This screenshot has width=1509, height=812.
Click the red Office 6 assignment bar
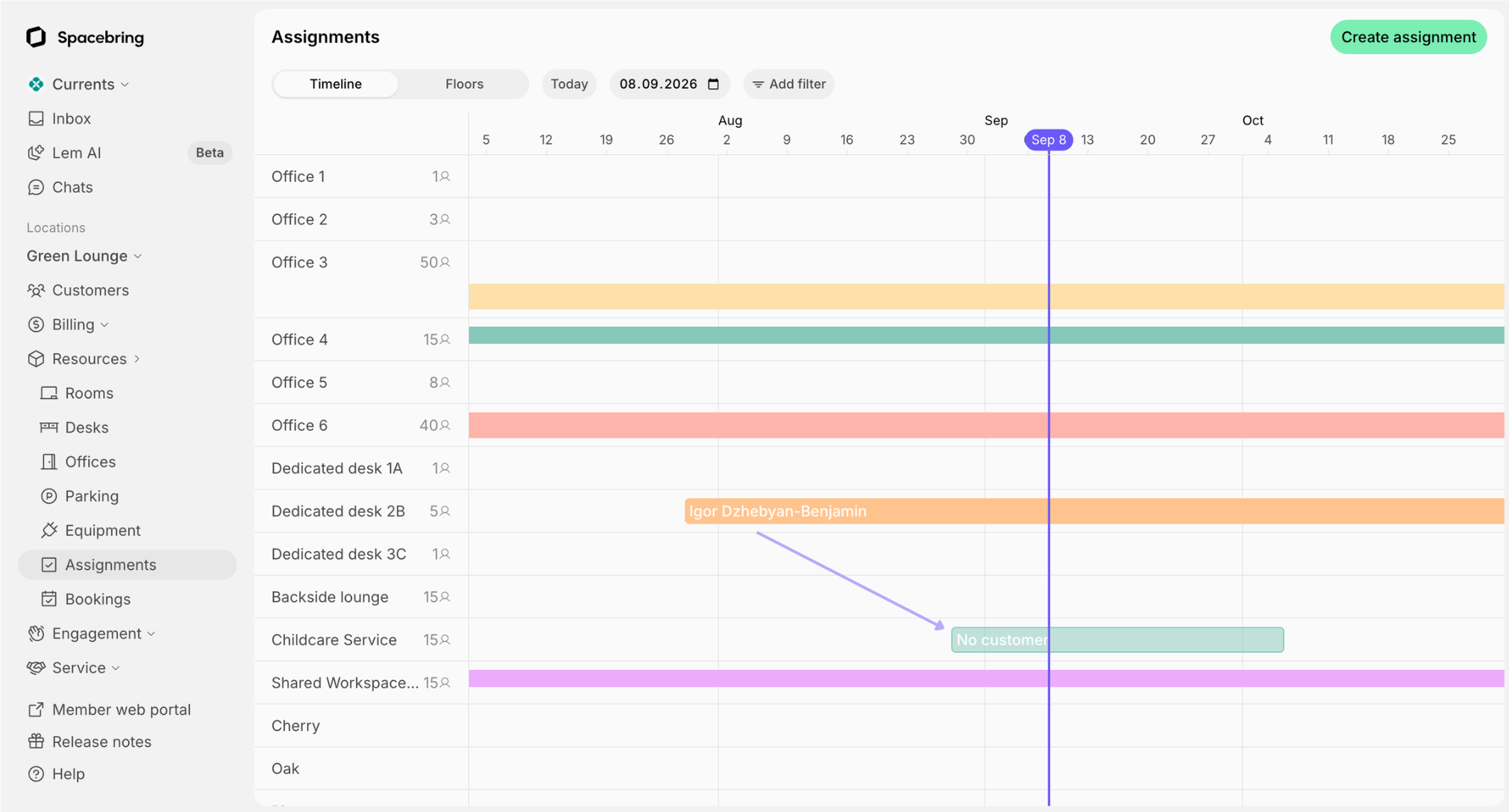pyautogui.click(x=986, y=426)
